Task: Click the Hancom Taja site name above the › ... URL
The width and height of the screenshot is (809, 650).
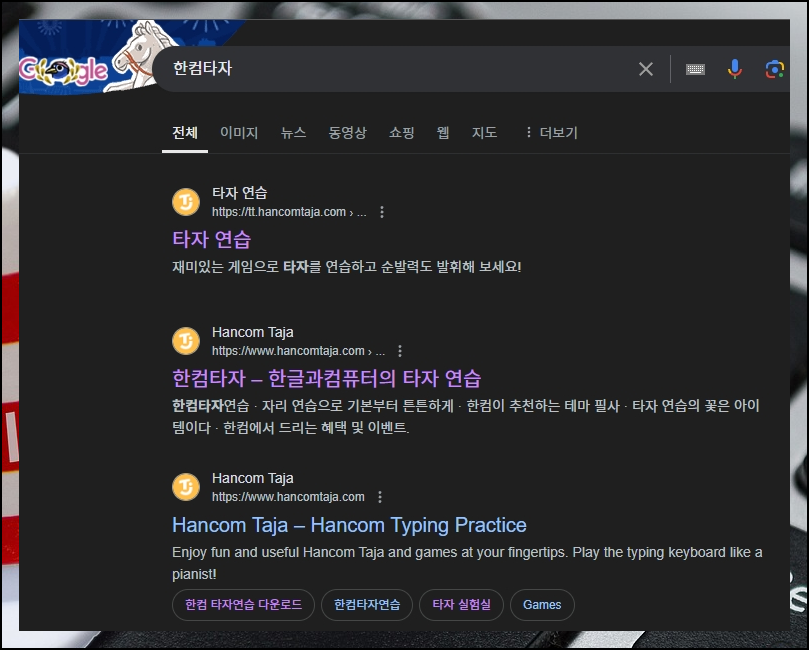Action: pos(252,332)
